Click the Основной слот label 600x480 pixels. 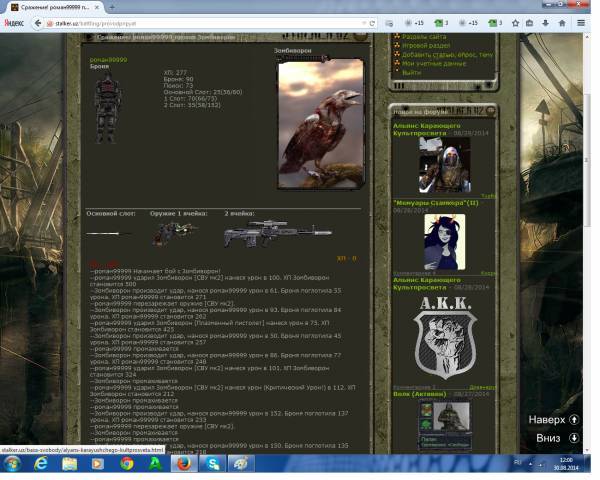[111, 213]
